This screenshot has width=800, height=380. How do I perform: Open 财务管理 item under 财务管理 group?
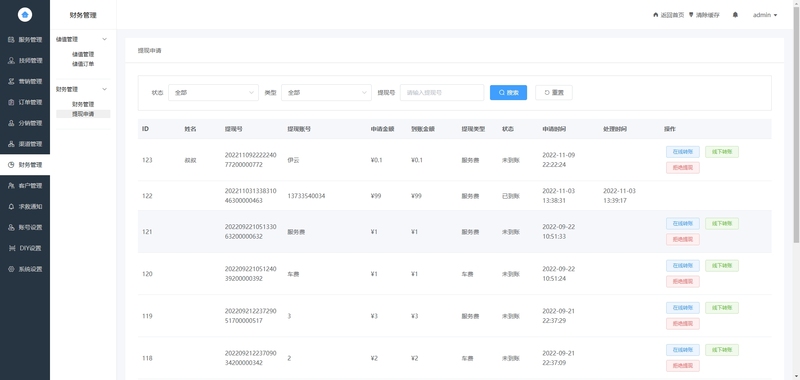(83, 104)
